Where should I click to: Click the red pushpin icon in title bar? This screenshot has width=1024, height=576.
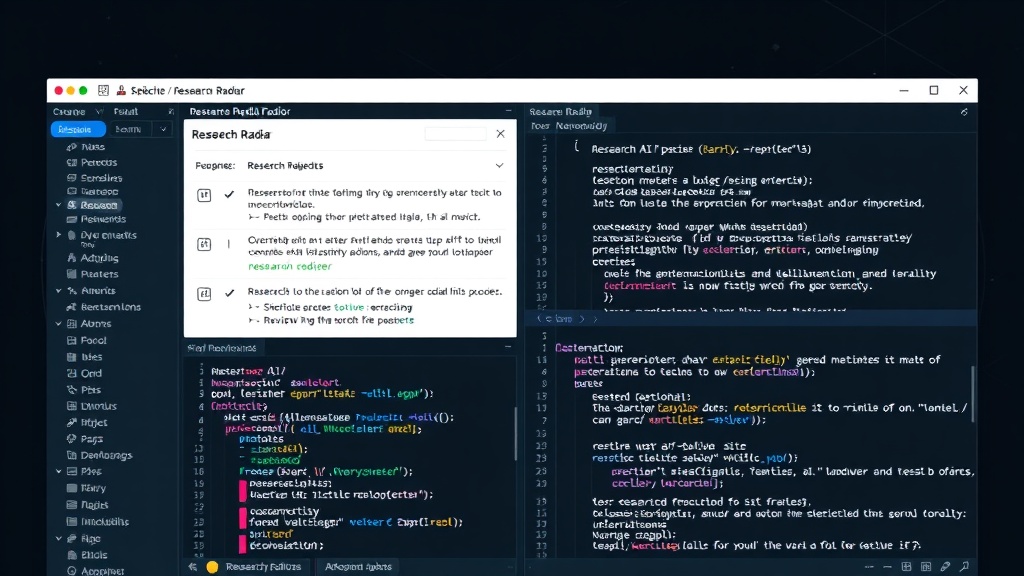coord(121,90)
